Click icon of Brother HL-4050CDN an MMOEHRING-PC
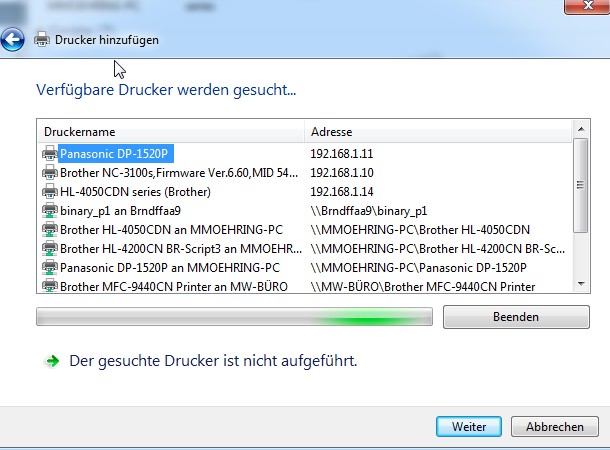This screenshot has width=610, height=450. [x=50, y=229]
